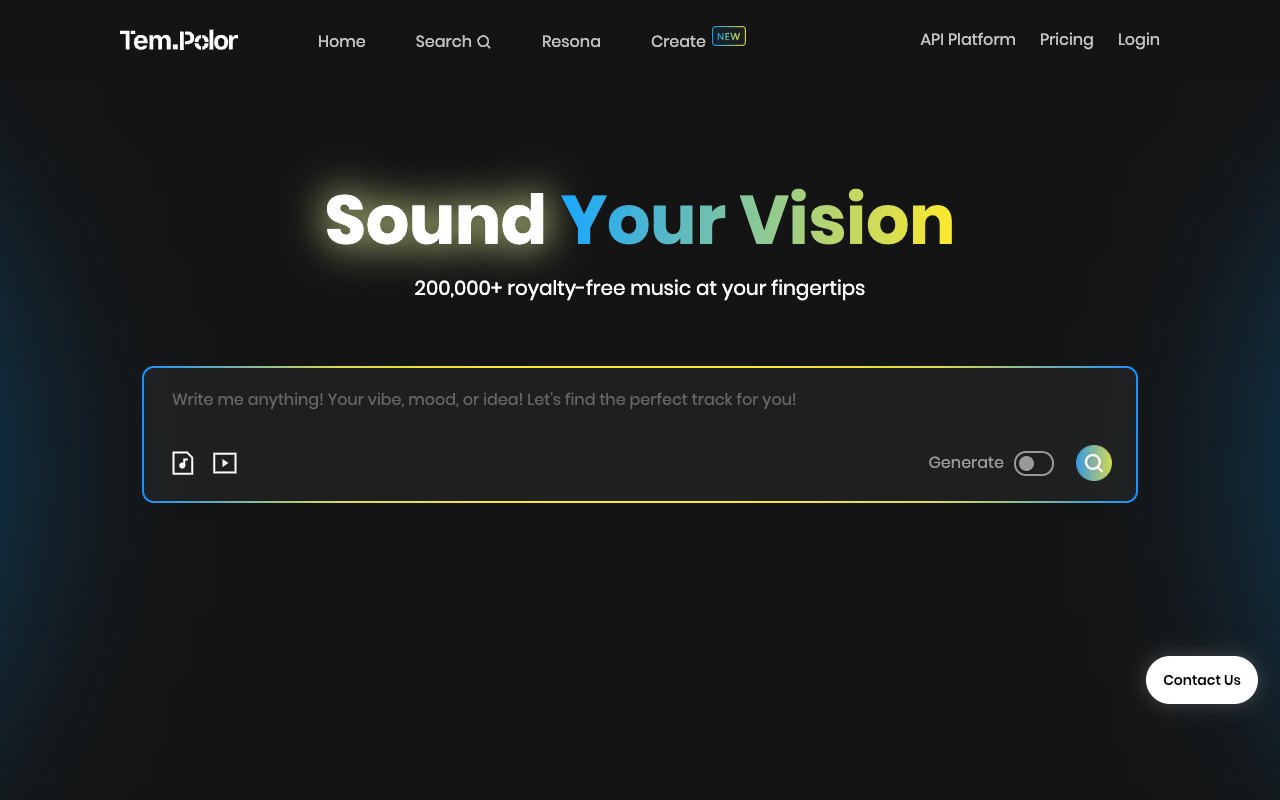The image size is (1280, 800).
Task: Select the NEW badge next to Create
Action: tap(728, 35)
